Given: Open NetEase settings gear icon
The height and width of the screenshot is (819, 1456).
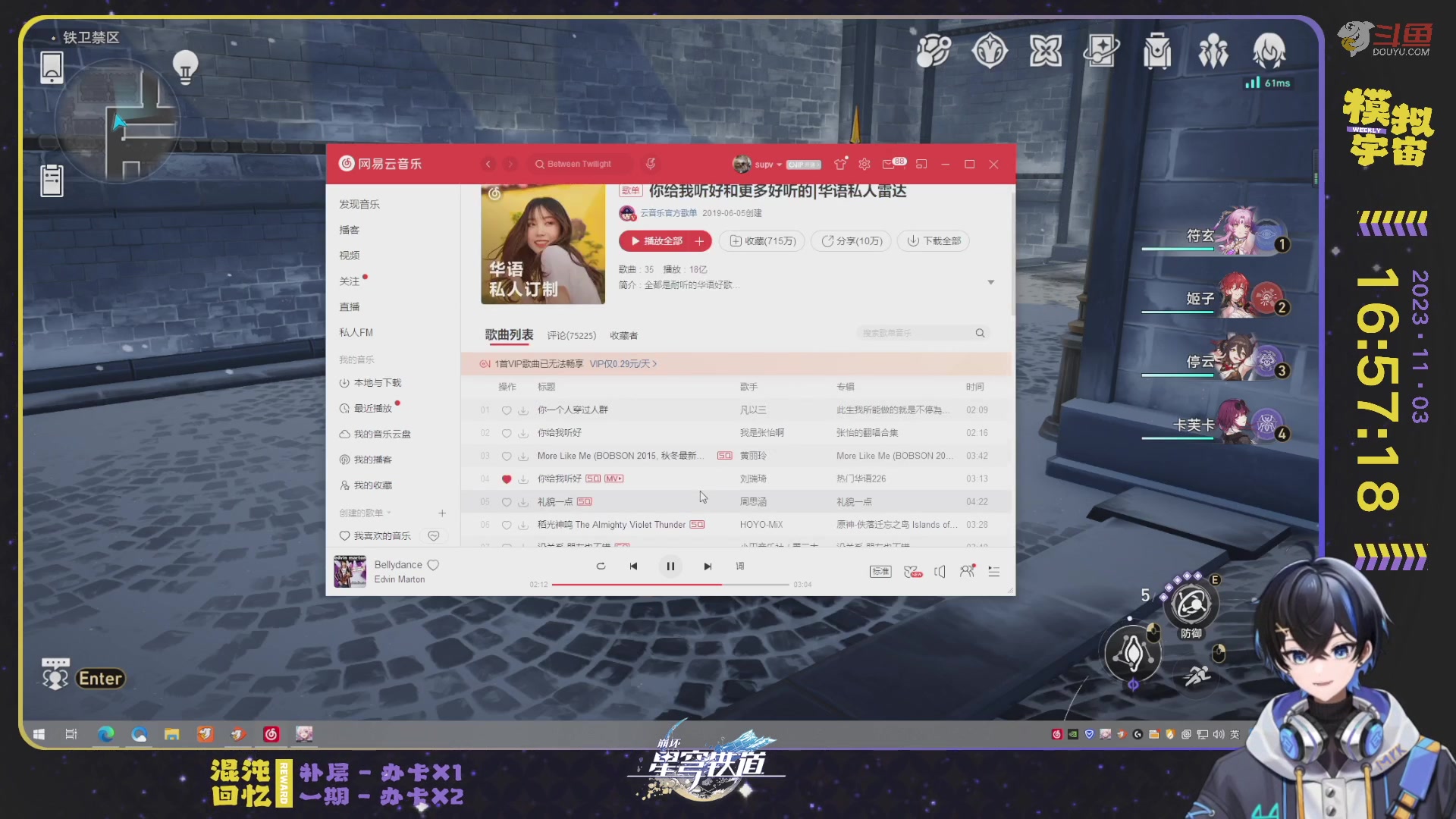Looking at the screenshot, I should [864, 164].
